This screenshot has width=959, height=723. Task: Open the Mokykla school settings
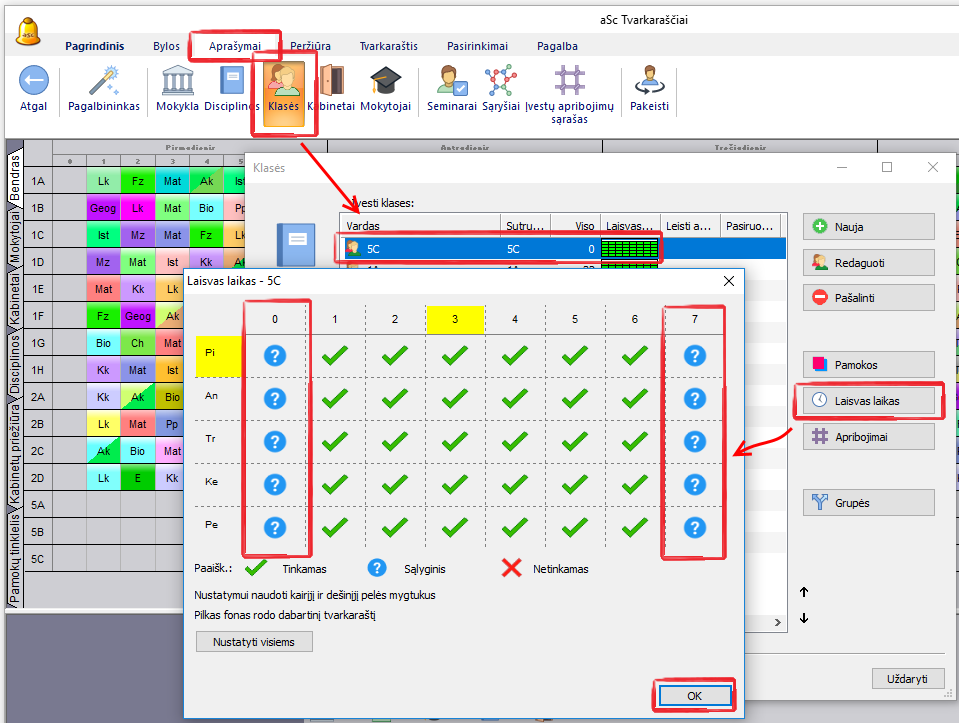tap(177, 82)
